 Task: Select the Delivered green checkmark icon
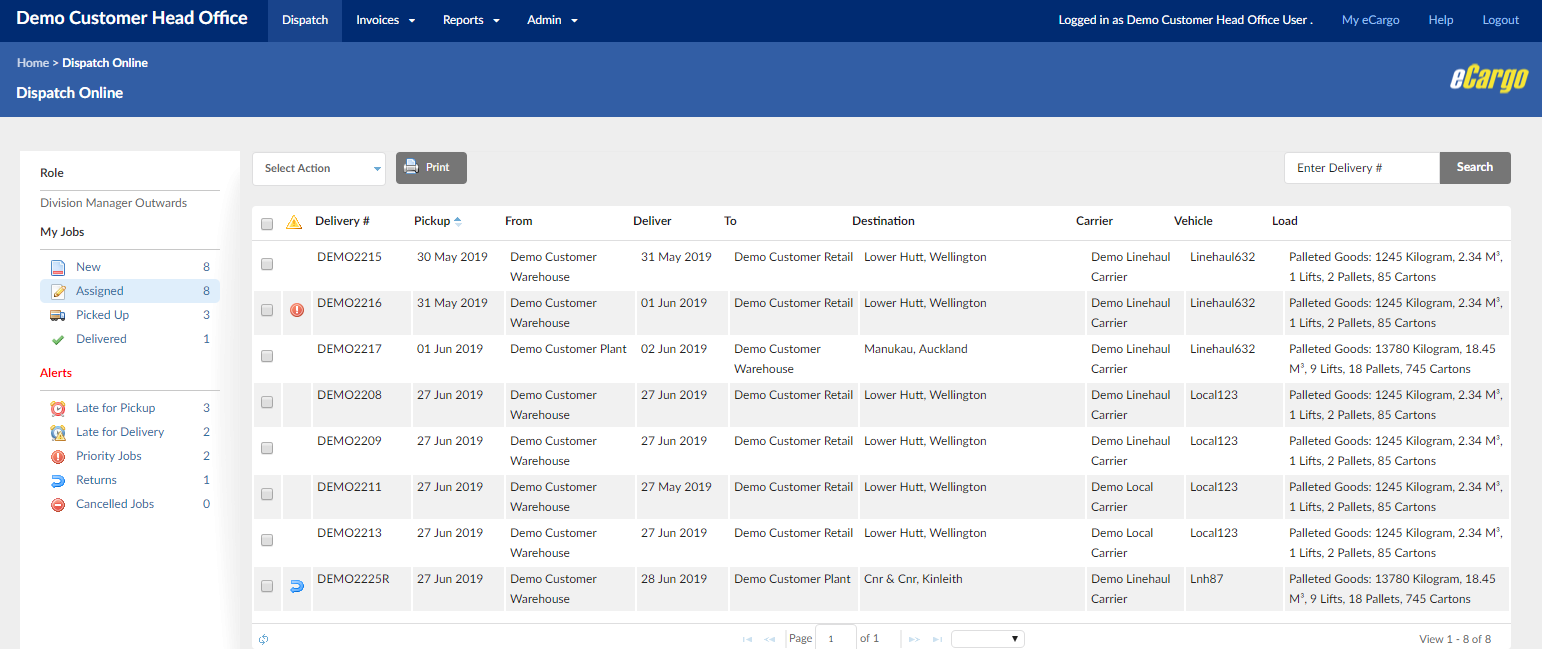click(x=59, y=338)
